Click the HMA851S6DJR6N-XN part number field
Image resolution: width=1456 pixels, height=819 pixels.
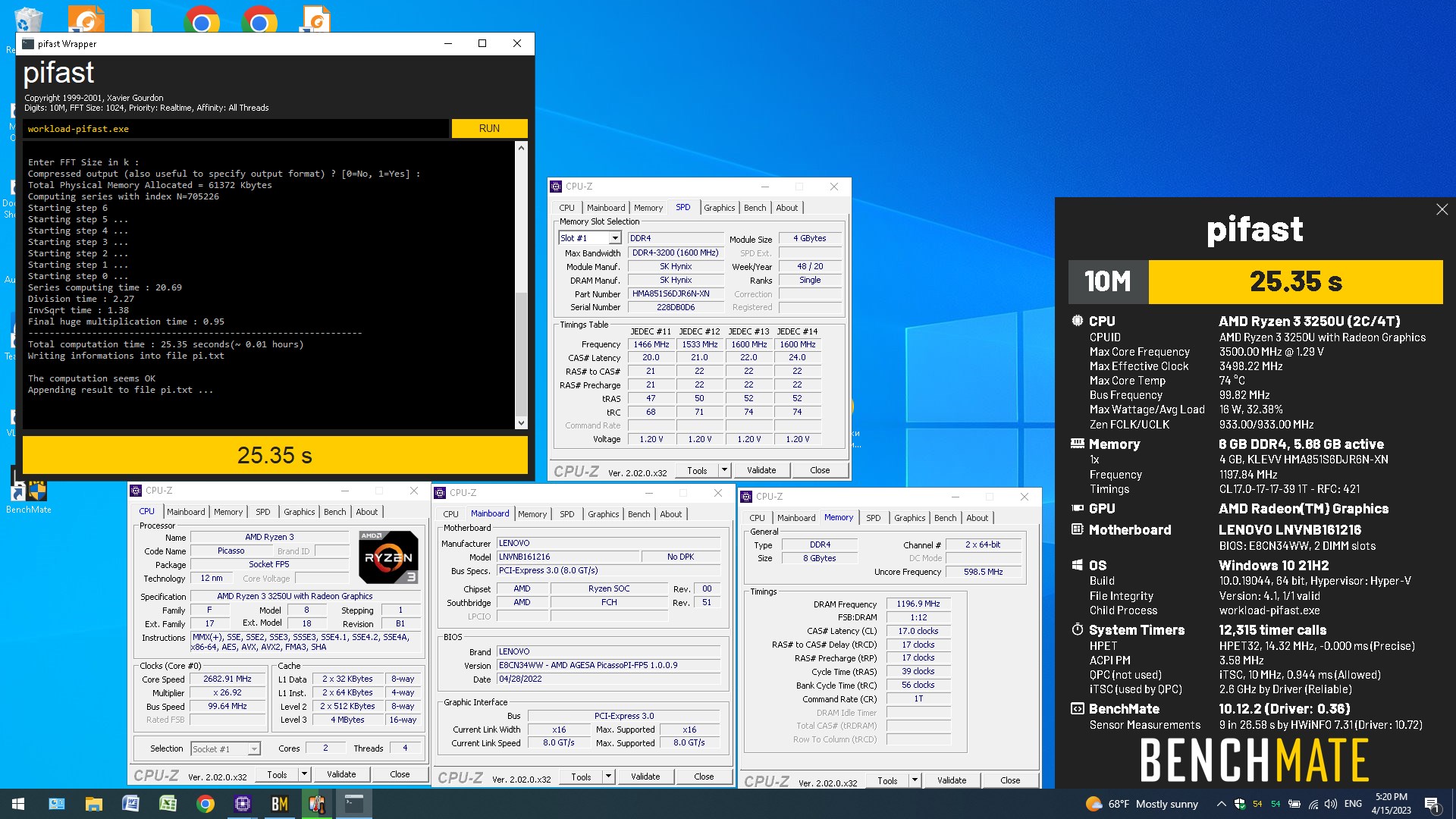coord(675,293)
